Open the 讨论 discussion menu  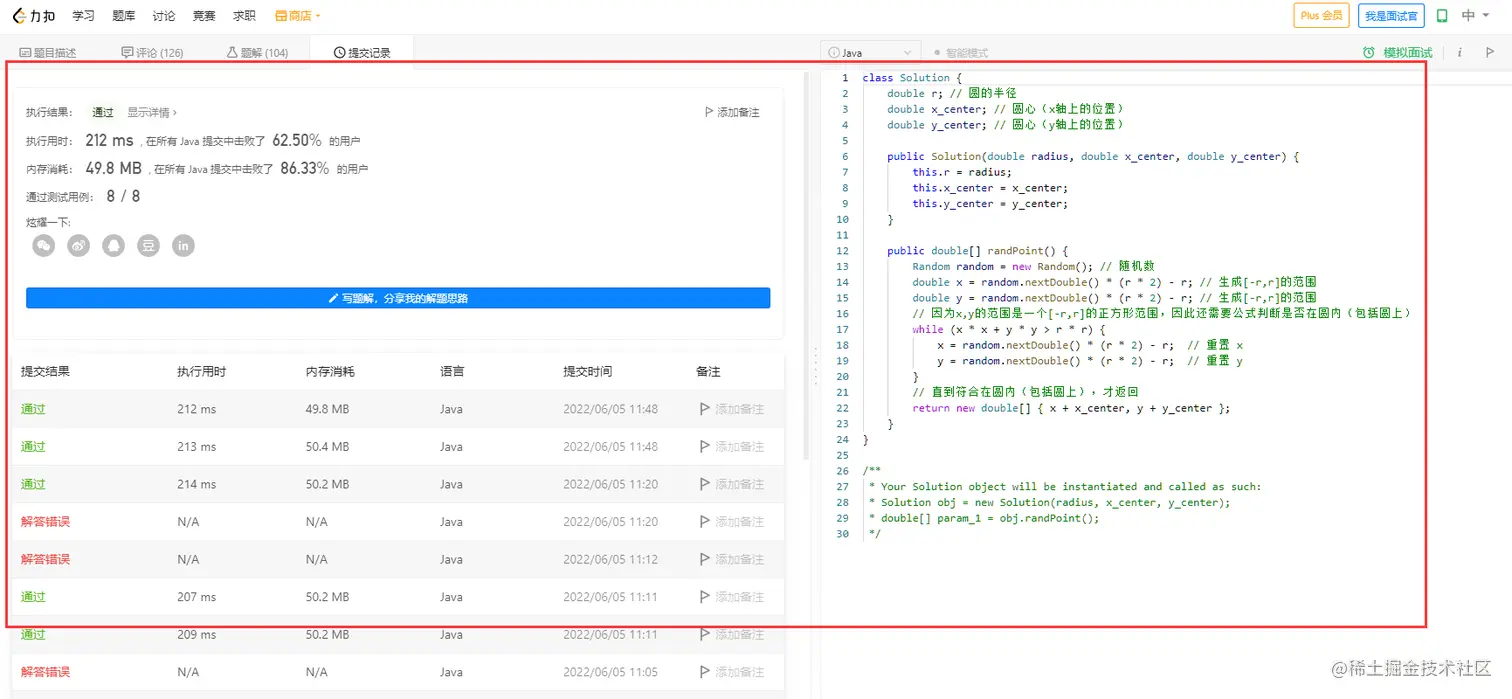click(164, 16)
